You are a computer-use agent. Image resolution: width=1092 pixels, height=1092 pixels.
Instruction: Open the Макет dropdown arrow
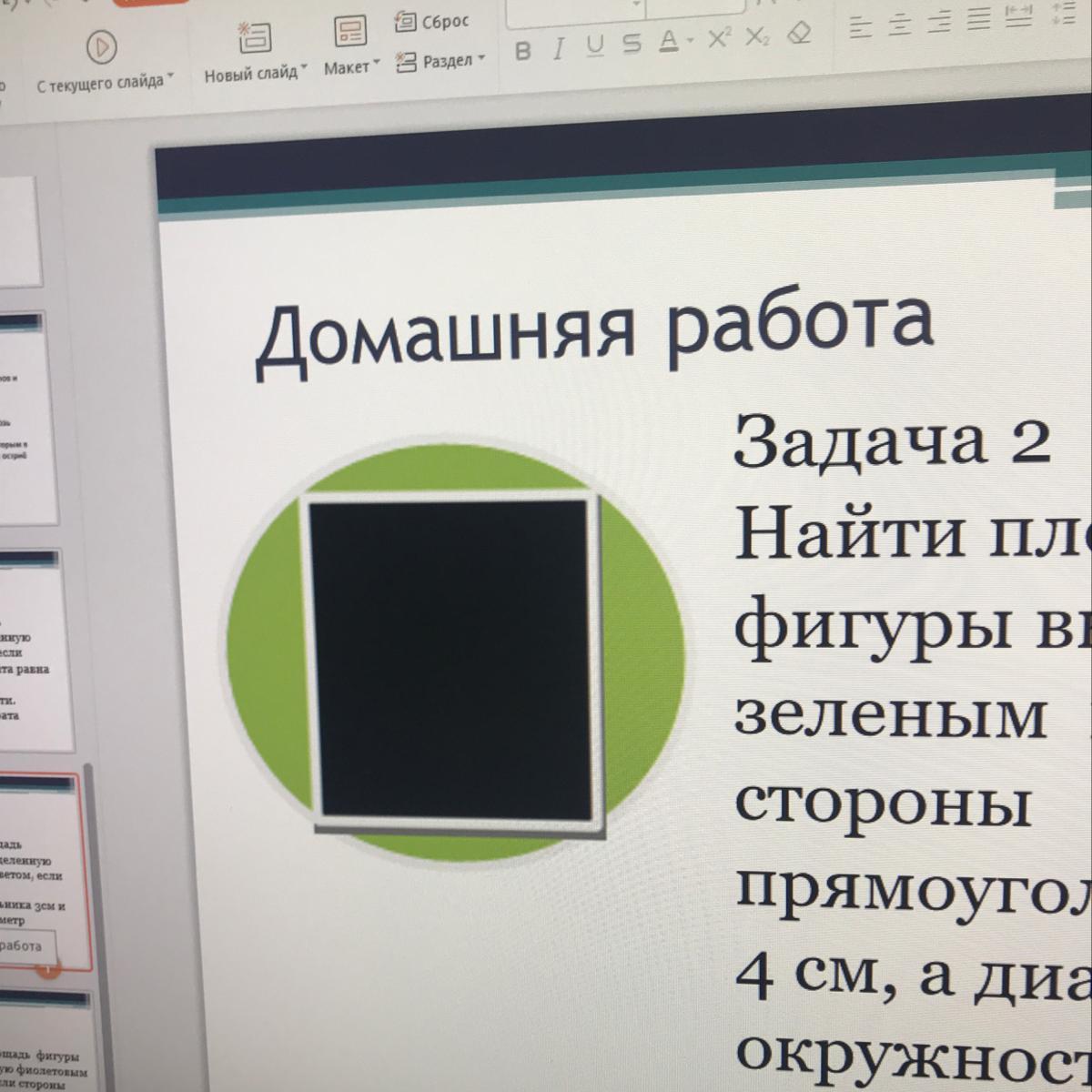point(377,64)
